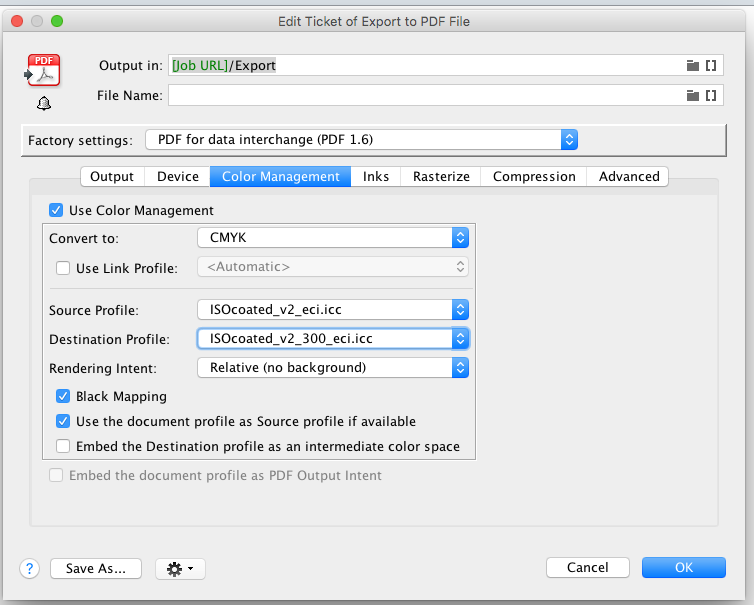Uncheck Black Mapping option
754x605 pixels.
coord(64,396)
